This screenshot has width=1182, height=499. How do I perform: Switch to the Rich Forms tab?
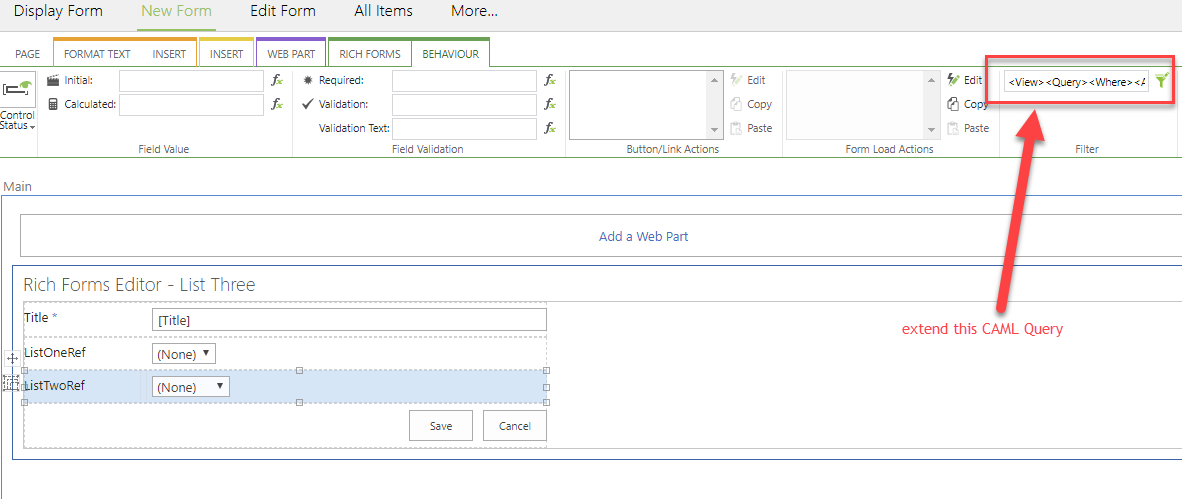tap(369, 54)
